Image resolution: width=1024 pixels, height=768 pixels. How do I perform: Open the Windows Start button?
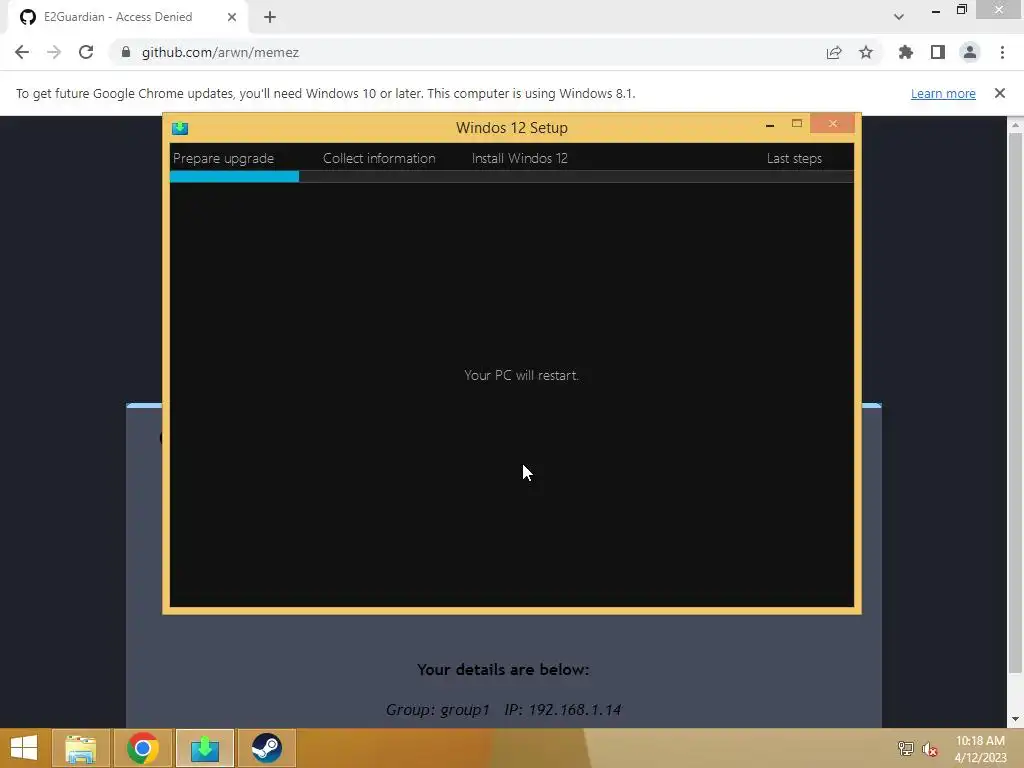pos(24,748)
